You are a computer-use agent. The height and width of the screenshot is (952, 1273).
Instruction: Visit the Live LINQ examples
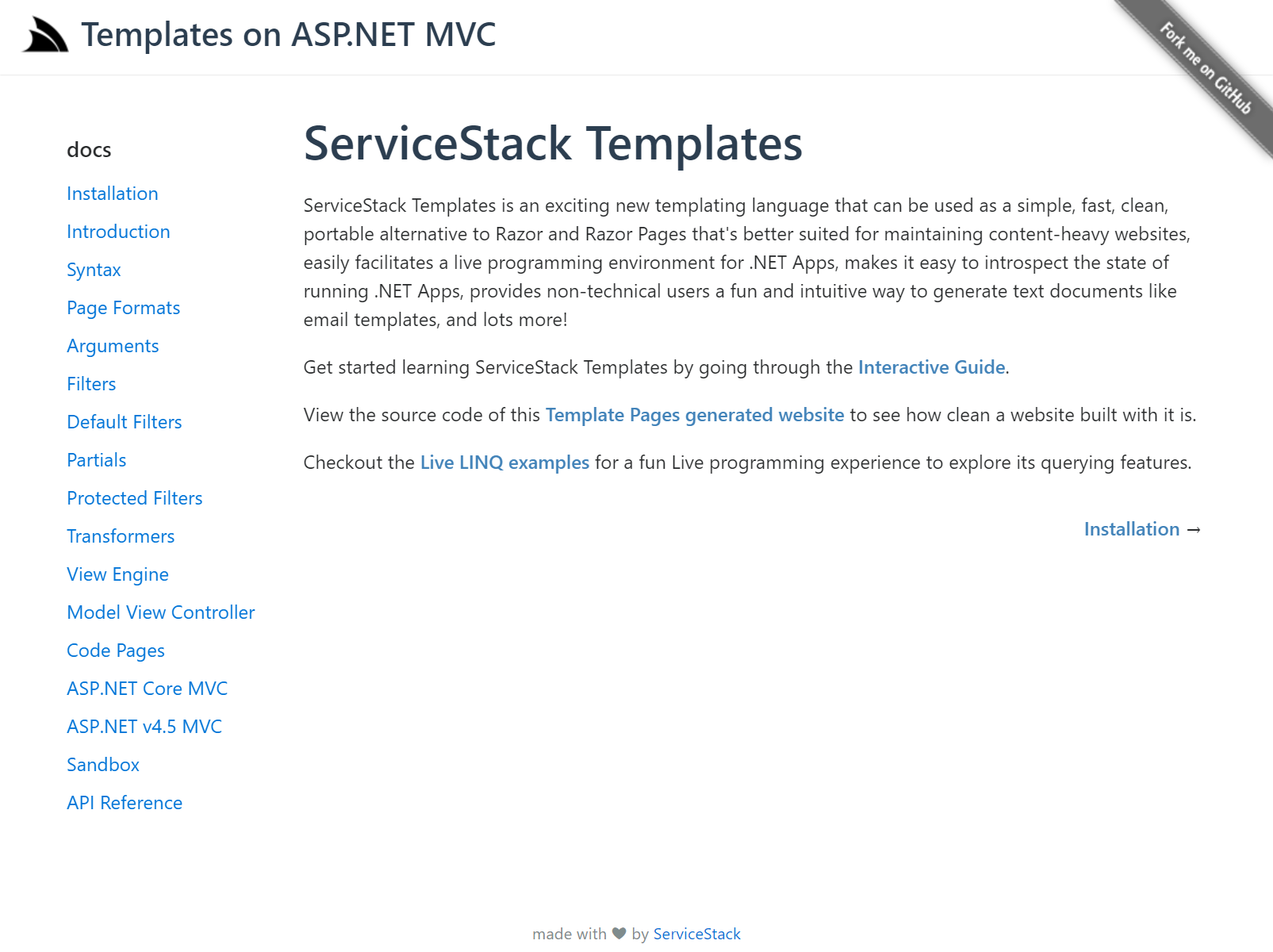point(504,463)
